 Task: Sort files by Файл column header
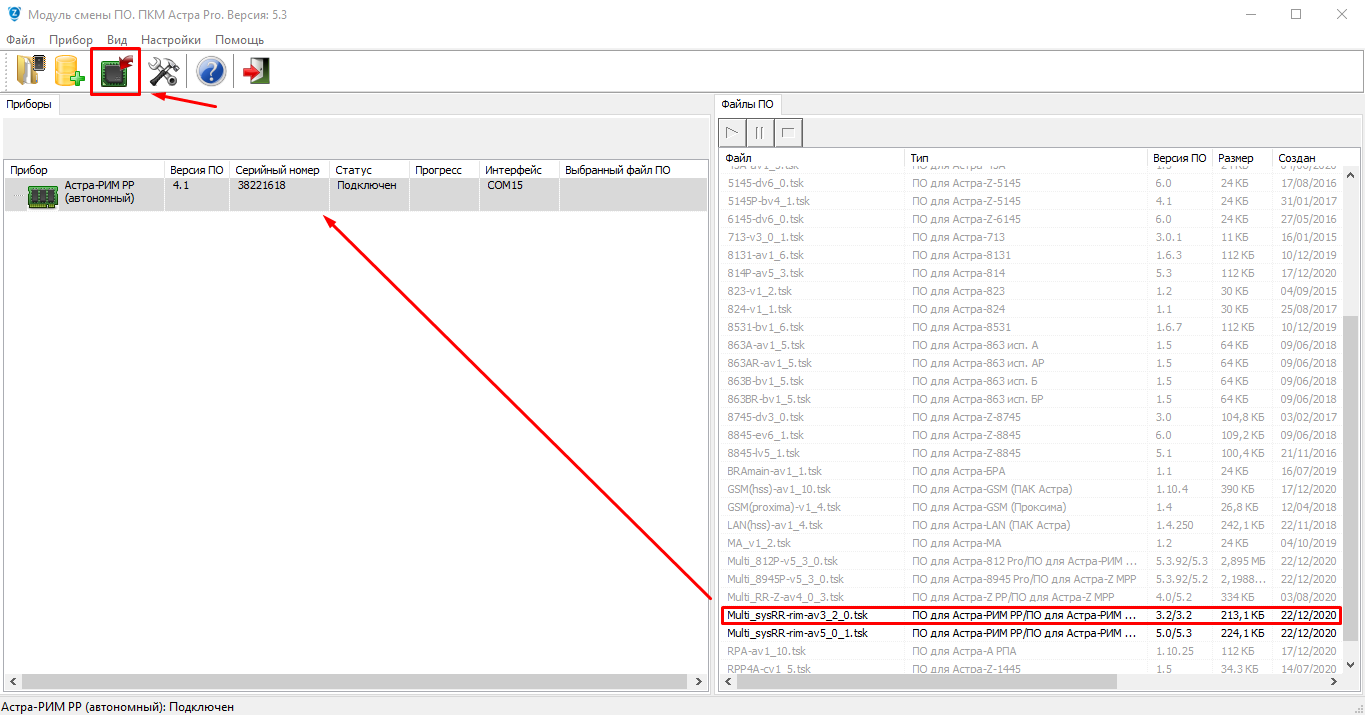pyautogui.click(x=811, y=158)
